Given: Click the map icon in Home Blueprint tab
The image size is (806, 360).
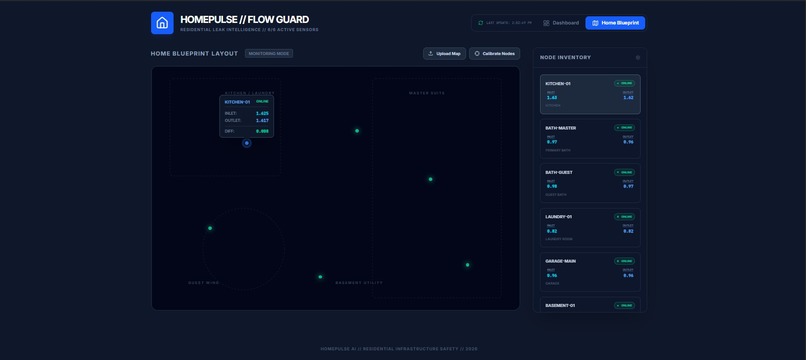Looking at the screenshot, I should 595,23.
